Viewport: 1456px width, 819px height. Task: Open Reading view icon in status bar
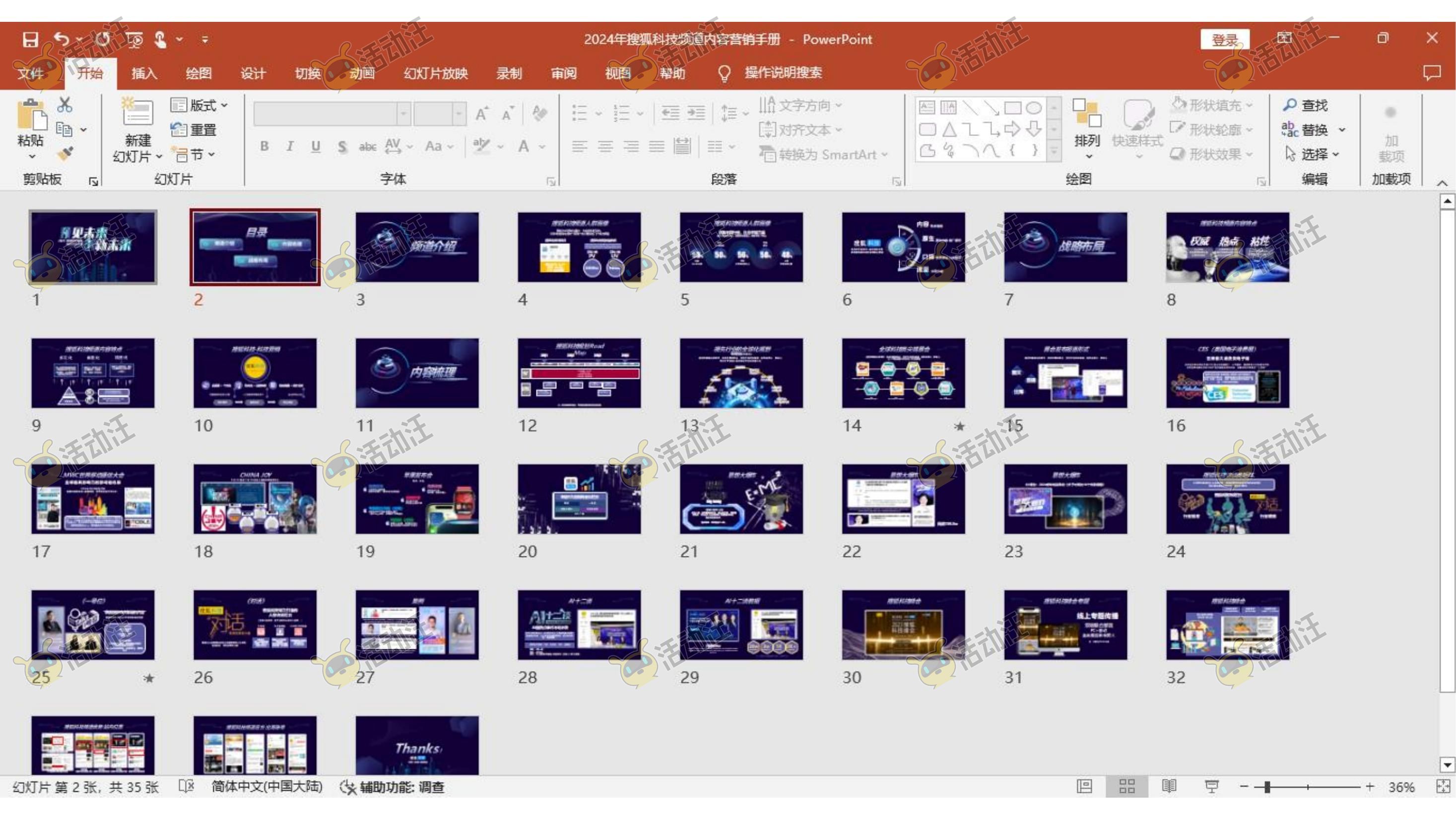coord(1169,786)
